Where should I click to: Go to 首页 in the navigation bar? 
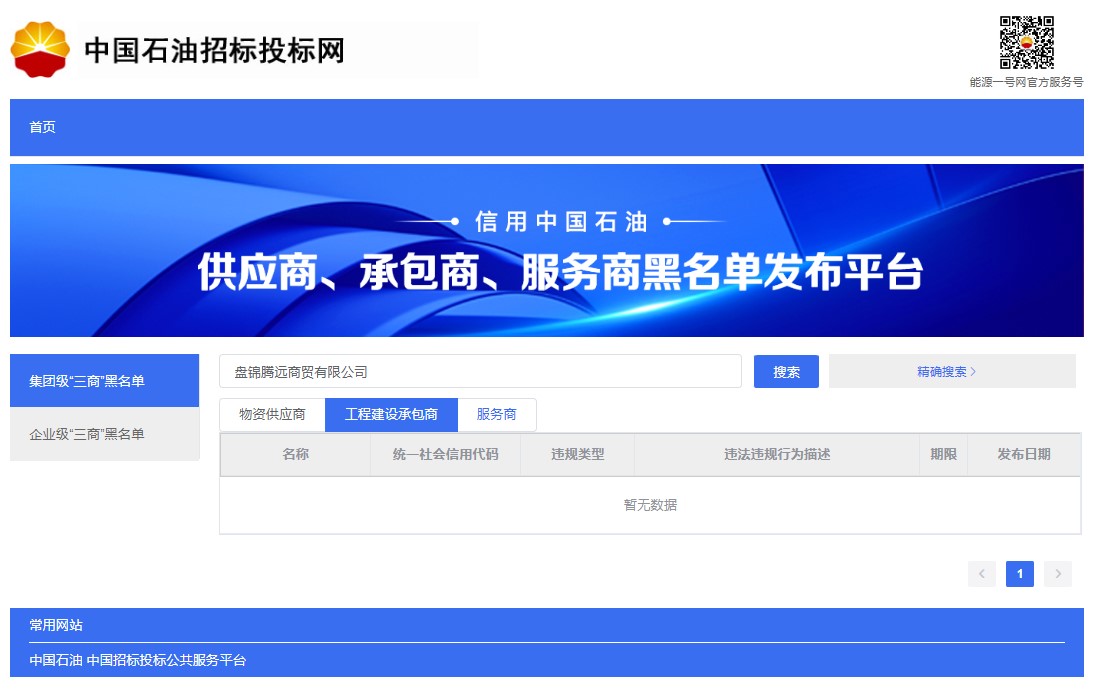[x=42, y=127]
